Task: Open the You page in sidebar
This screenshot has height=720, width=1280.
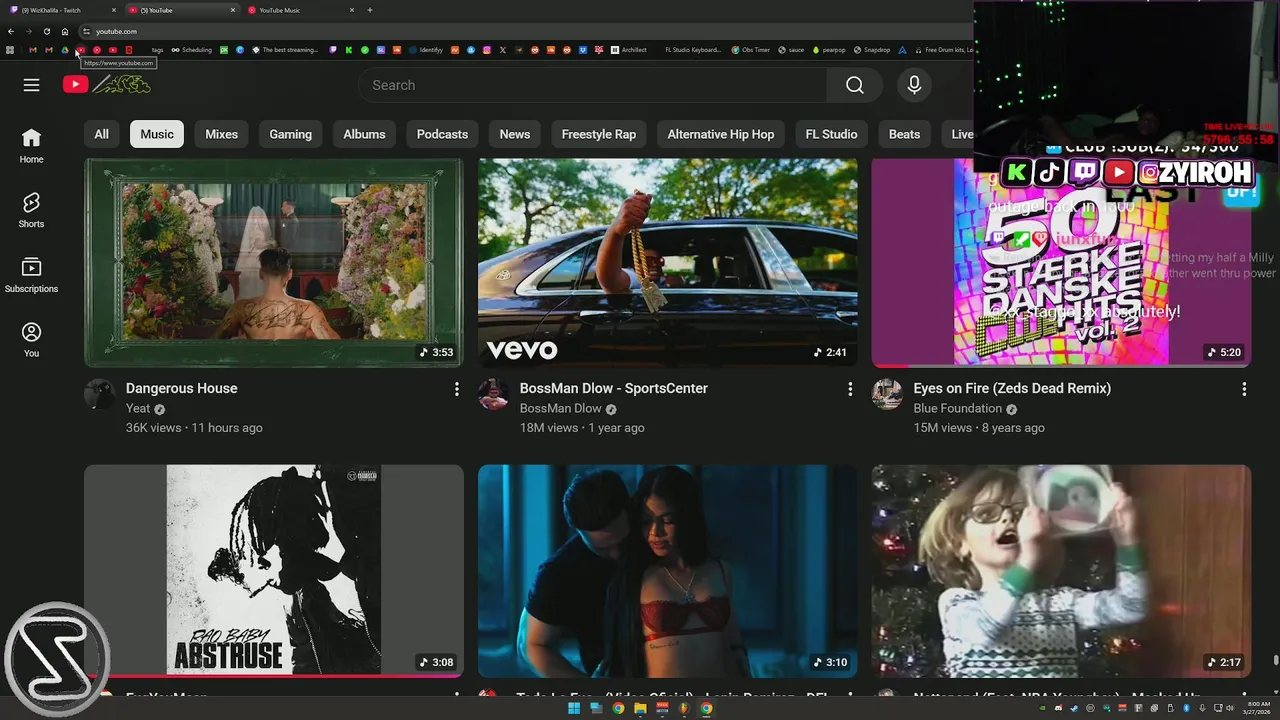Action: click(x=31, y=340)
